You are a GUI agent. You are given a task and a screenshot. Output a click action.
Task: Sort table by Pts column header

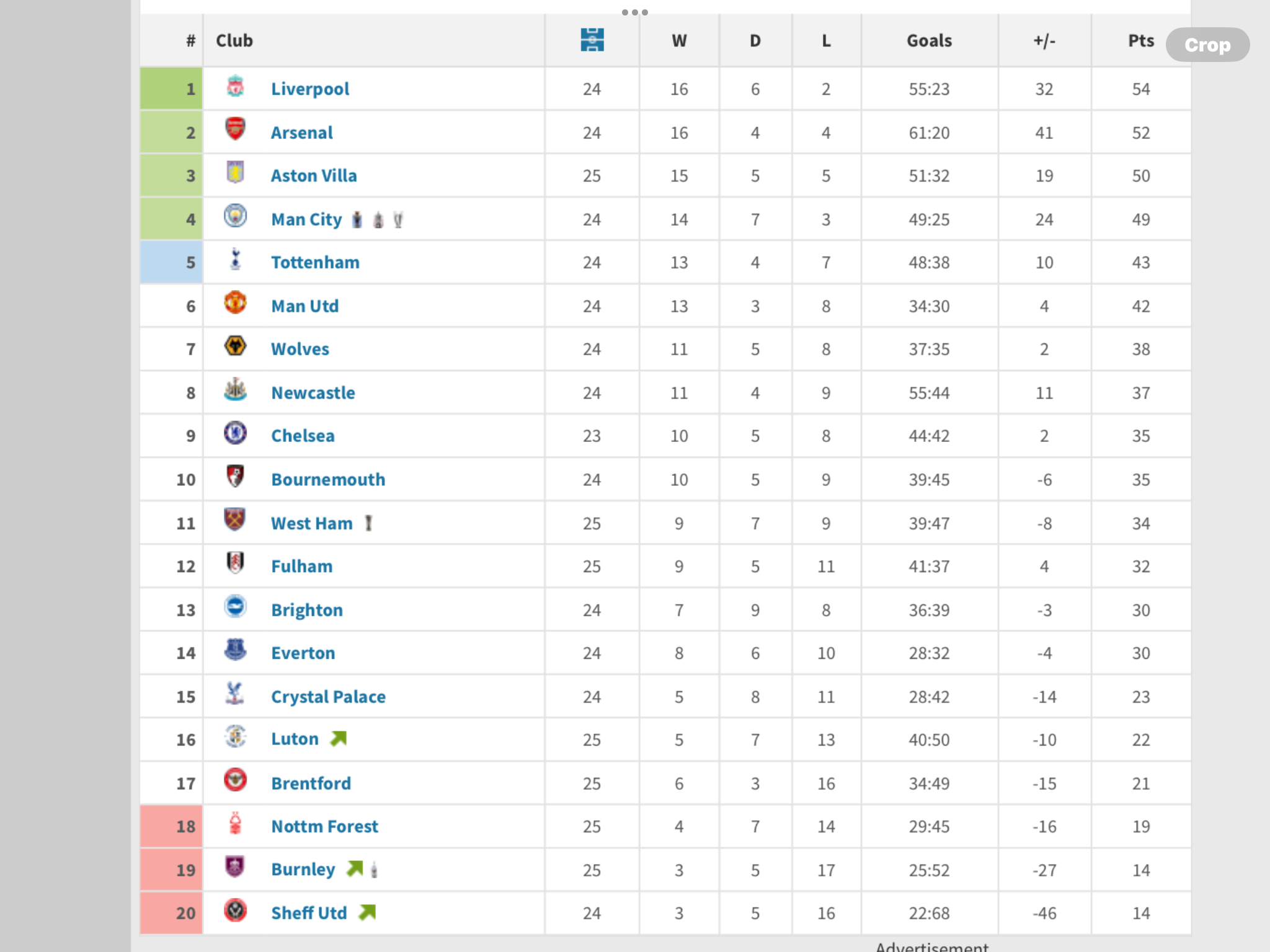(x=1141, y=41)
